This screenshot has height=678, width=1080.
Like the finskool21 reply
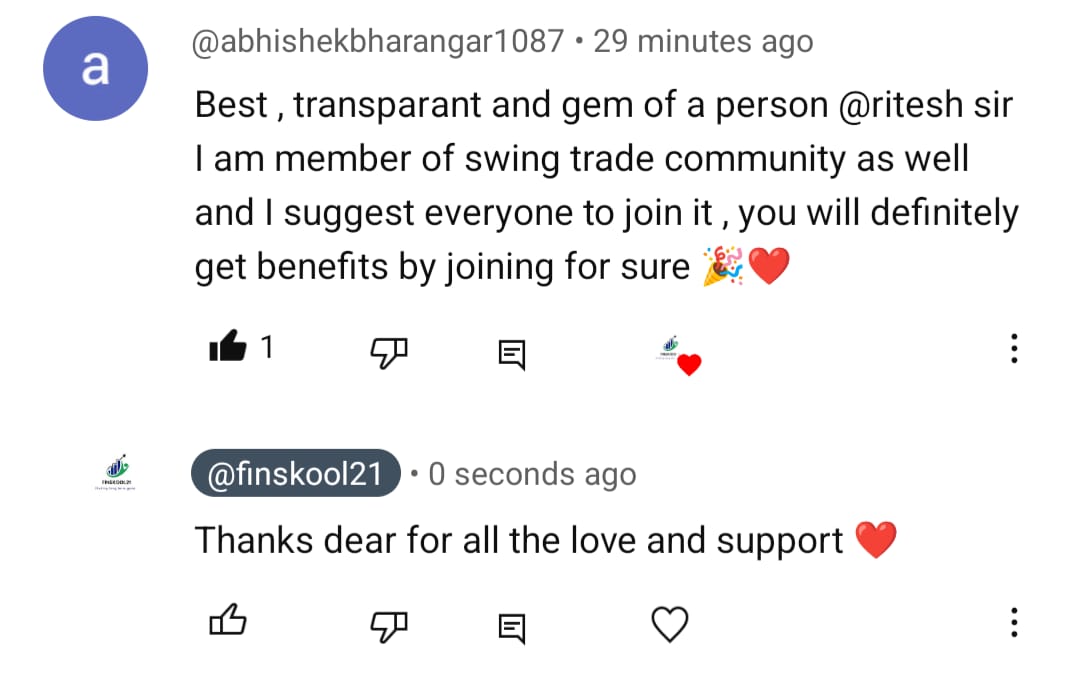point(227,624)
